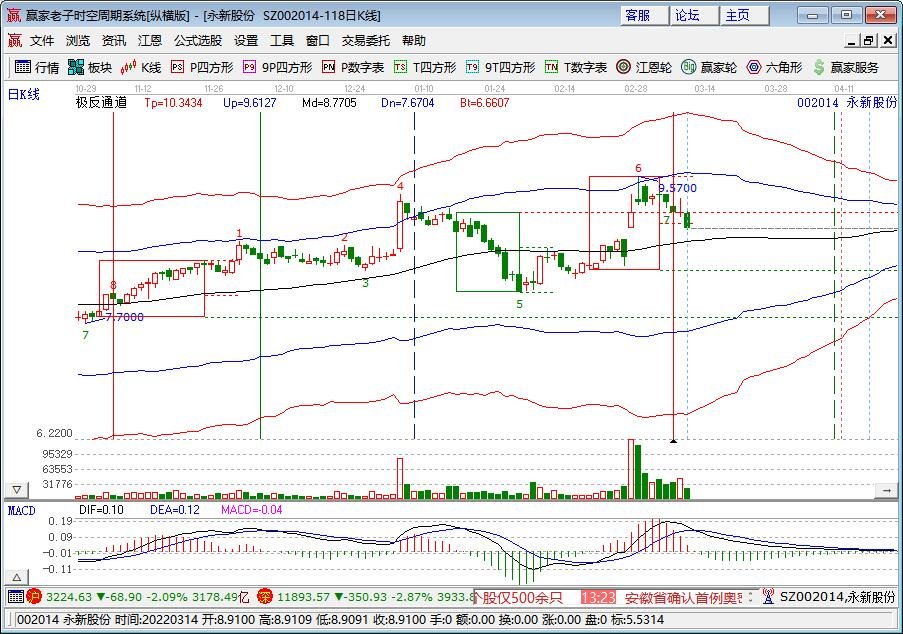Expand the MACD panel with up triangle

point(17,577)
